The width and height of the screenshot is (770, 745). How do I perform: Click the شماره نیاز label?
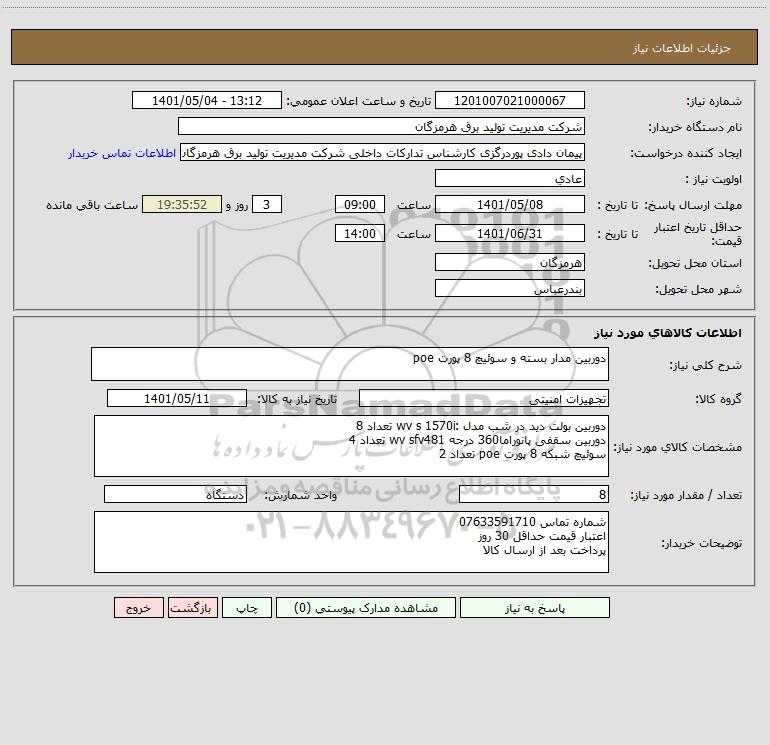(x=714, y=102)
